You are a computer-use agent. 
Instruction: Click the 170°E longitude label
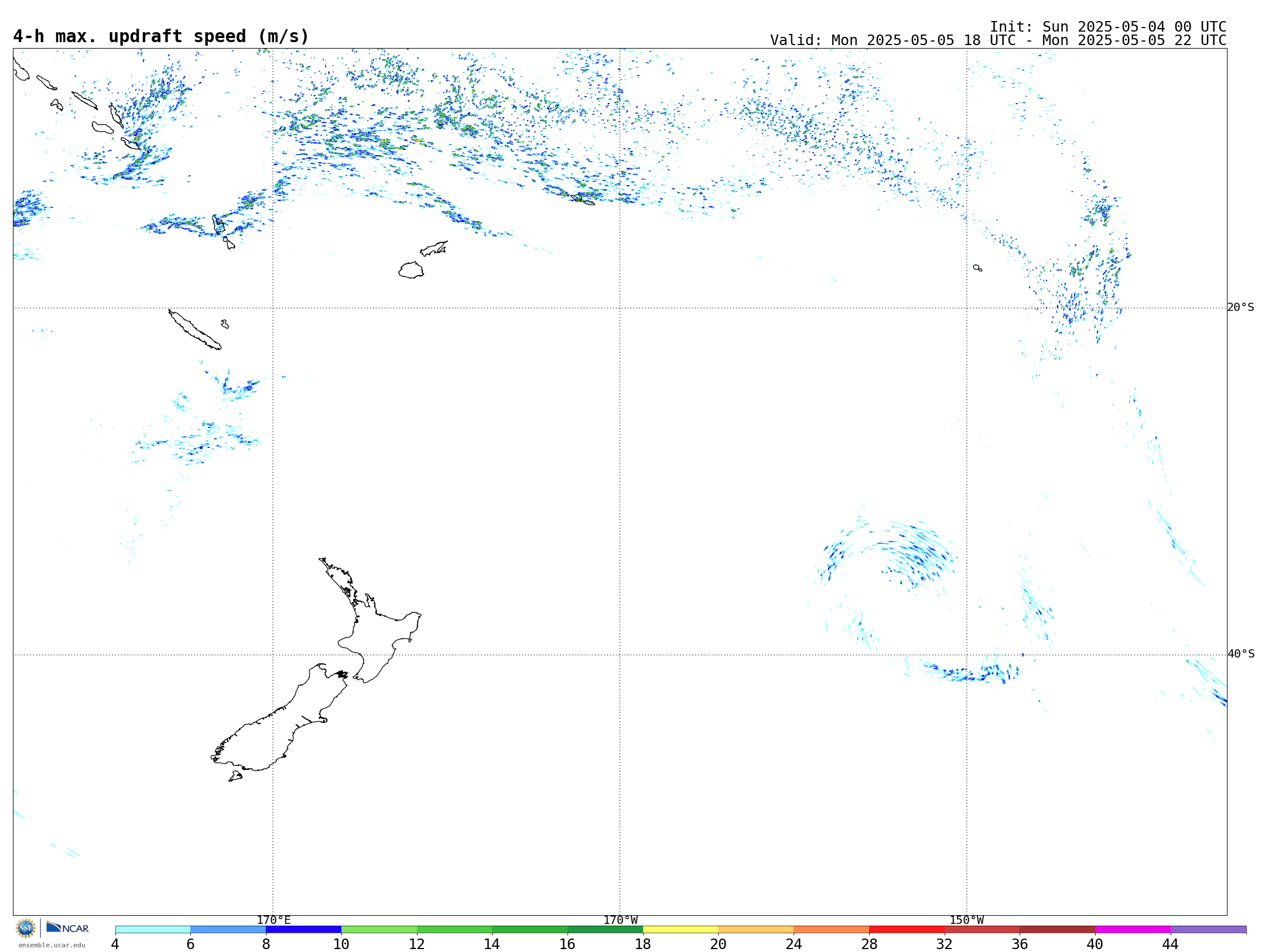[x=273, y=920]
